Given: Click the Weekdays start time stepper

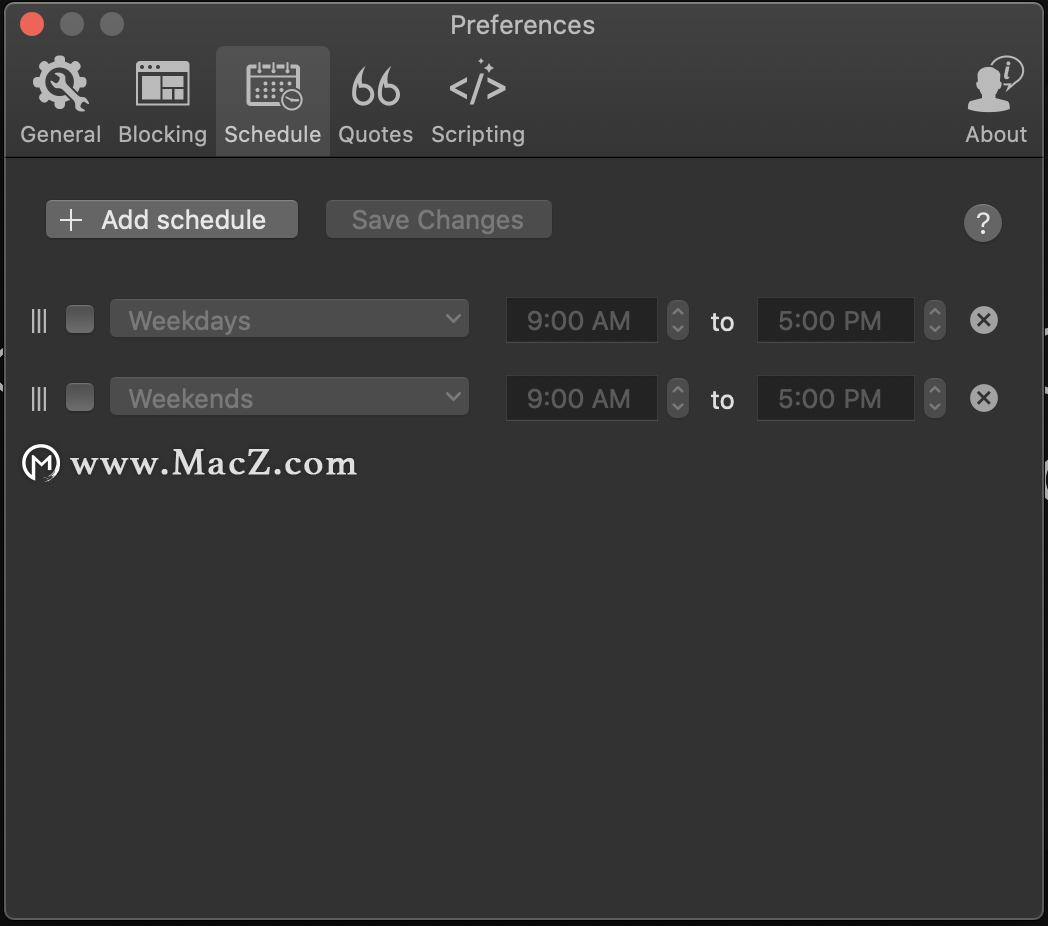Looking at the screenshot, I should click(x=678, y=320).
